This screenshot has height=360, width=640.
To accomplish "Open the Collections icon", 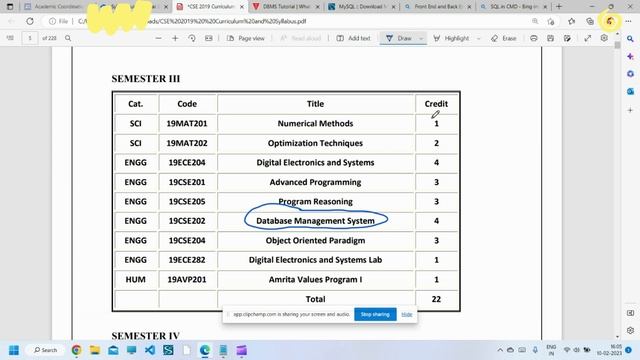I will (590, 21).
